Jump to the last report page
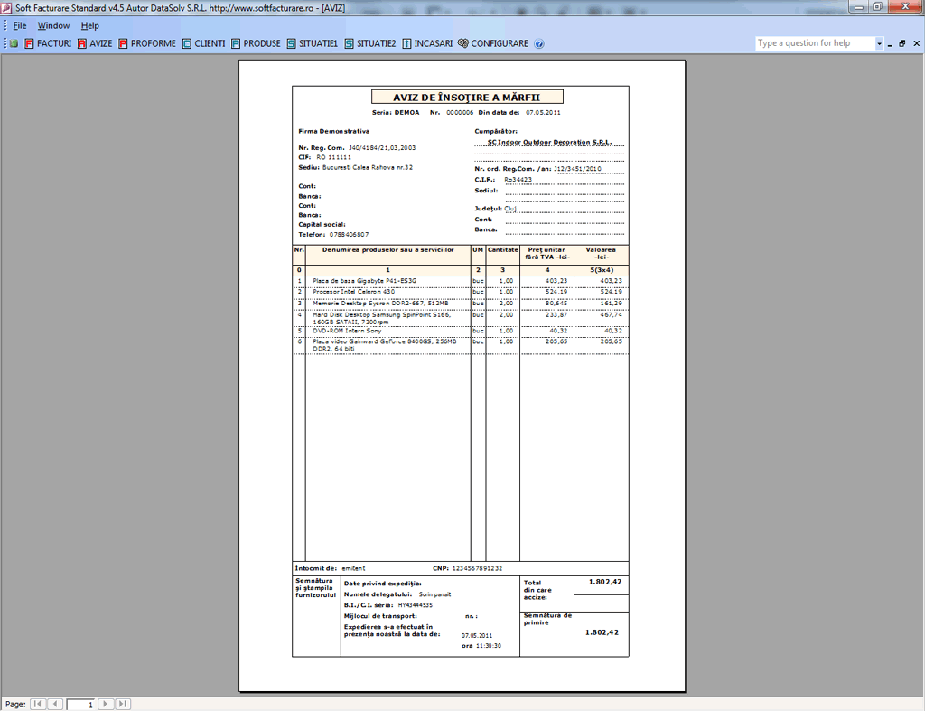This screenshot has height=711, width=925. 123,704
